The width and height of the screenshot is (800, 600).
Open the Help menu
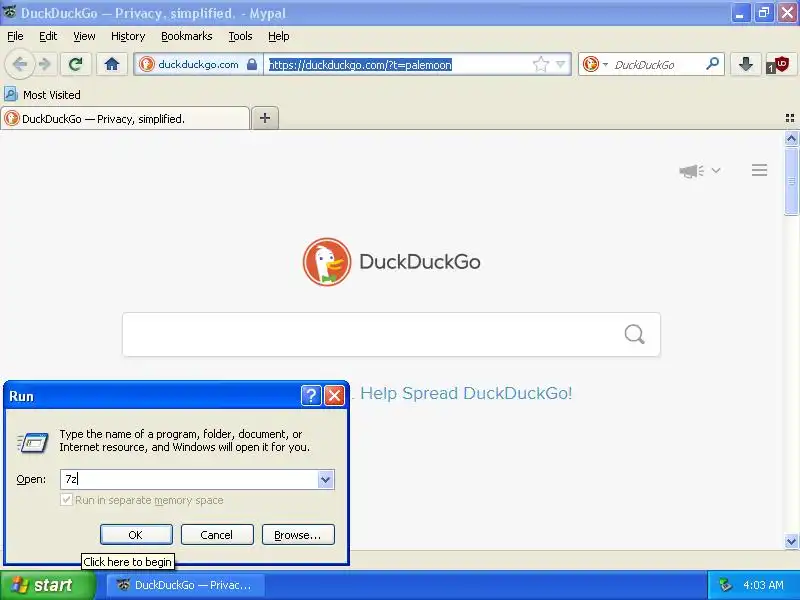279,36
